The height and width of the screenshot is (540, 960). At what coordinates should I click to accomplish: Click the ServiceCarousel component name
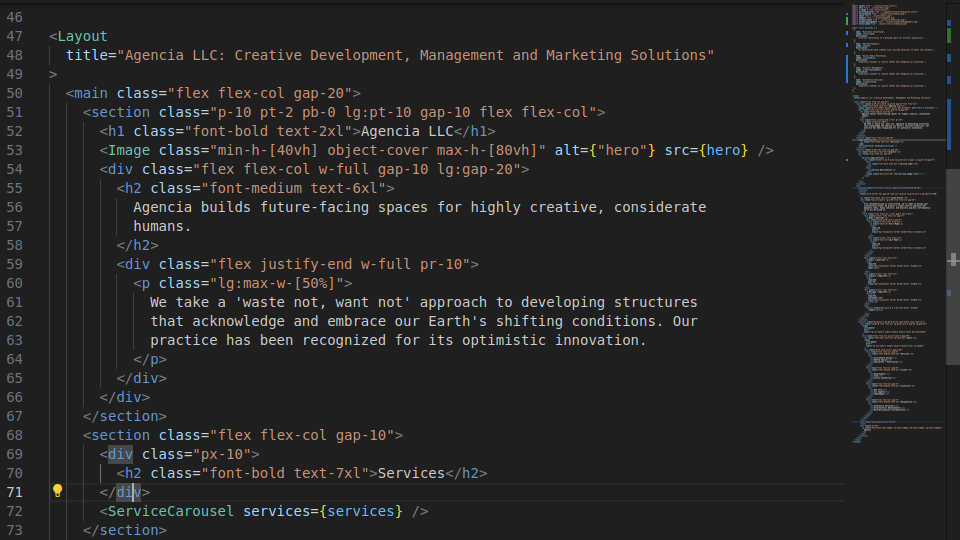tap(171, 511)
